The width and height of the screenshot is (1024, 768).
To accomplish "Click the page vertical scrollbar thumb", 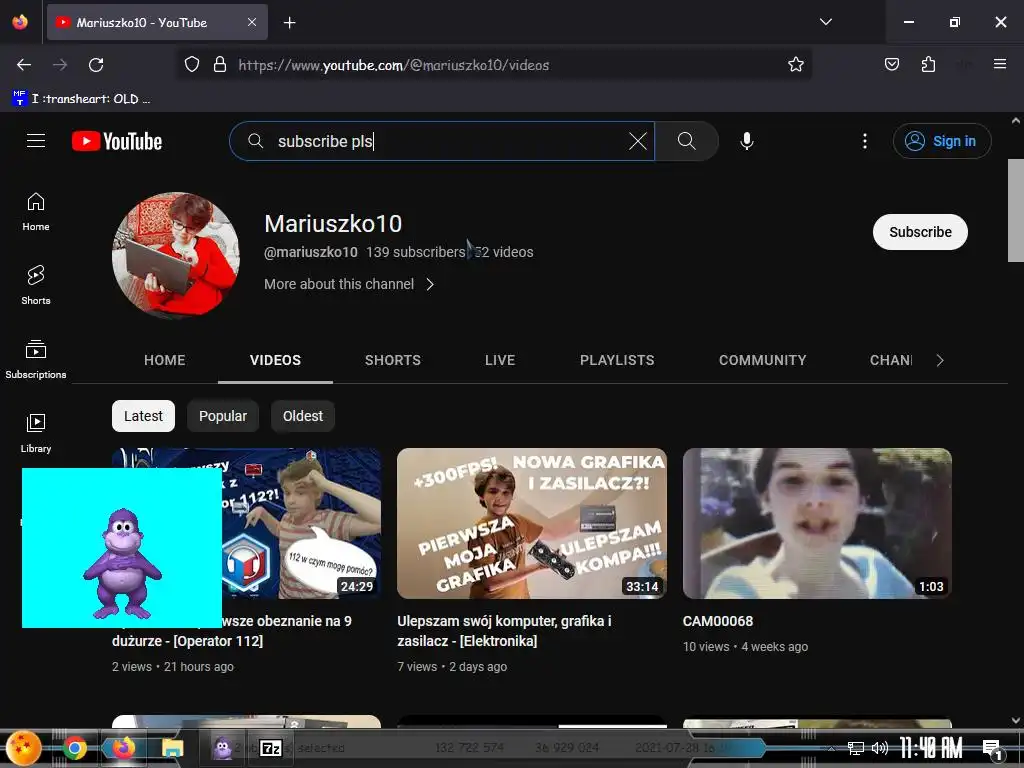I will point(1016,210).
